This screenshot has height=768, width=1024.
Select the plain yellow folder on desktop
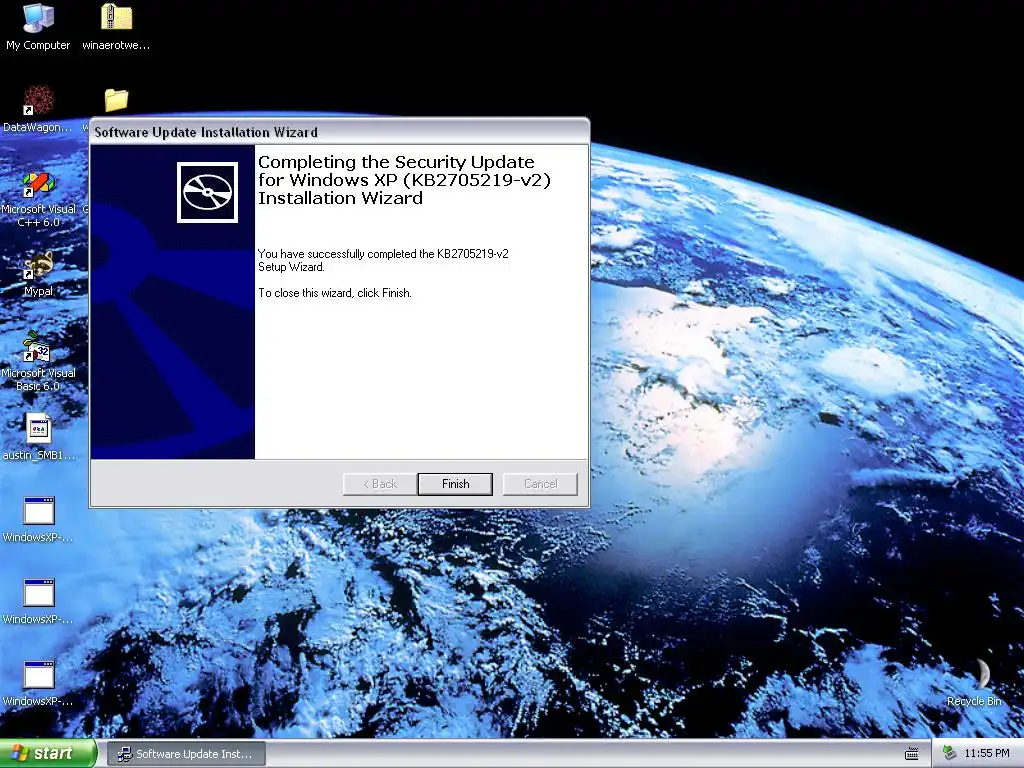point(116,101)
